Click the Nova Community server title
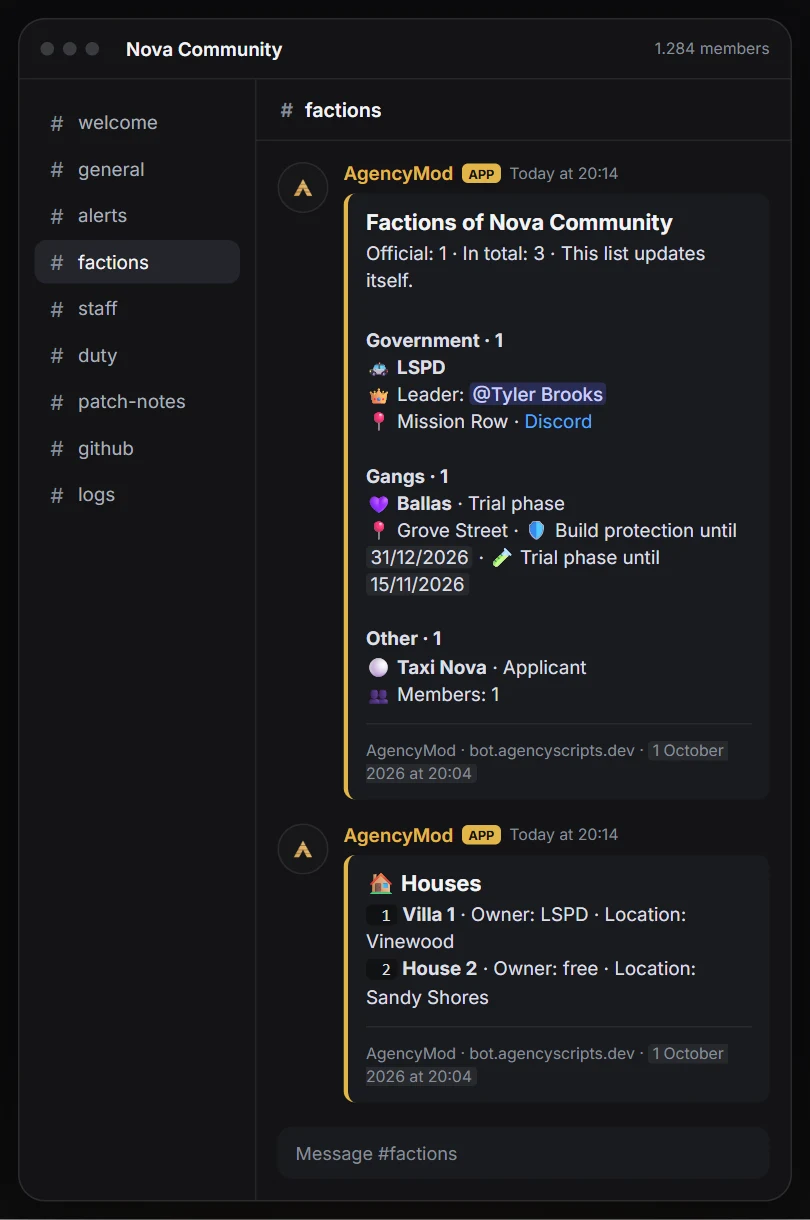 [x=204, y=49]
